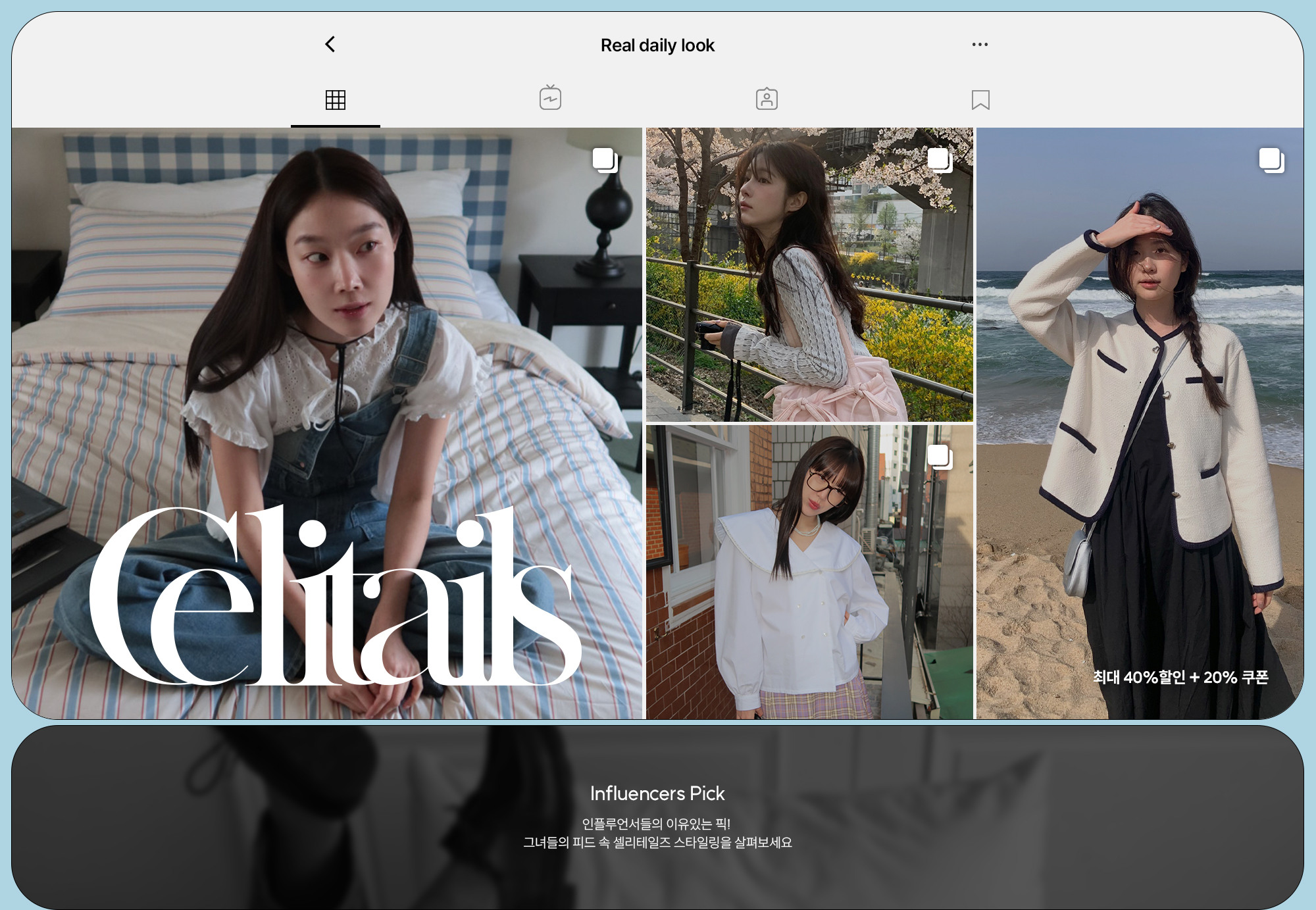Click multi-photo icon on cherry blossom post

point(940,160)
